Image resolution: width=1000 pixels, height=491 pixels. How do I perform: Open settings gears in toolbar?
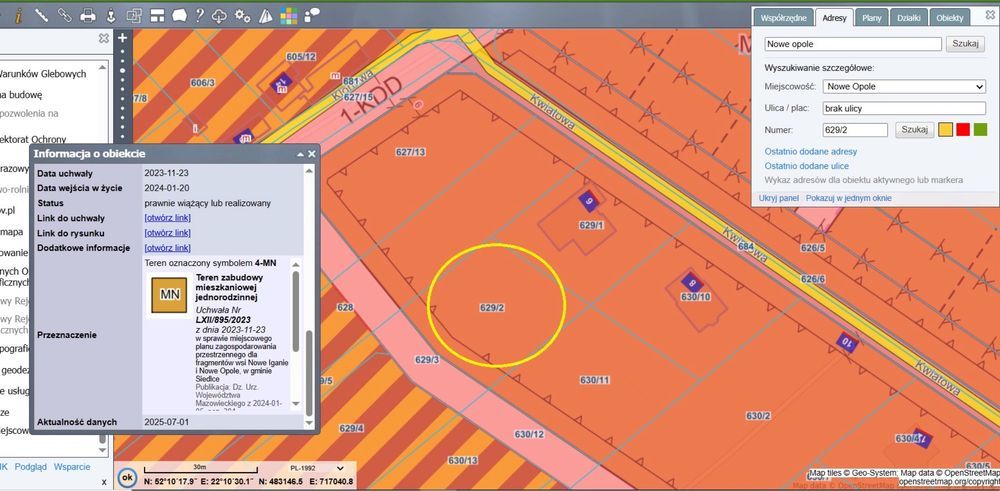click(x=243, y=15)
